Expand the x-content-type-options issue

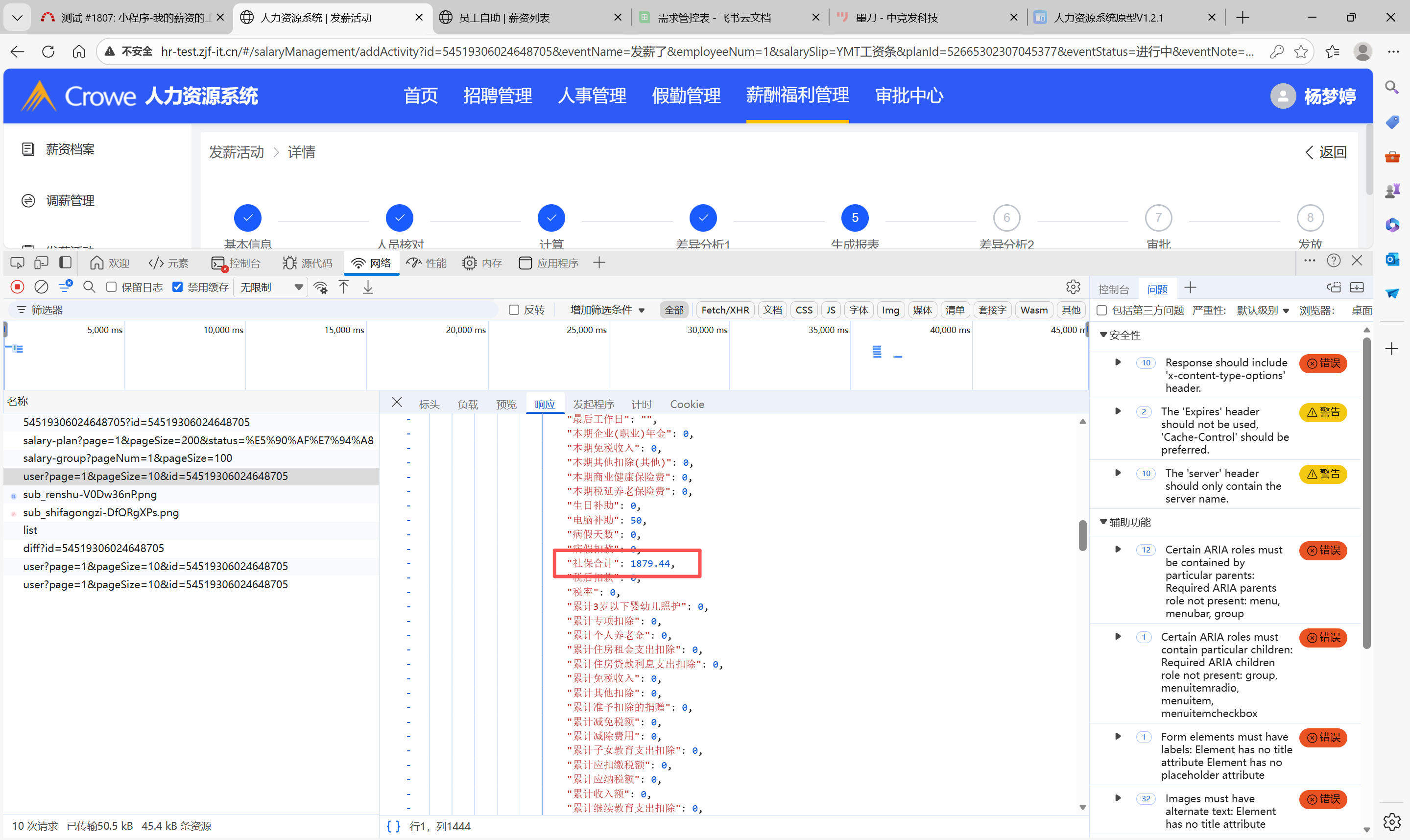tap(1118, 362)
